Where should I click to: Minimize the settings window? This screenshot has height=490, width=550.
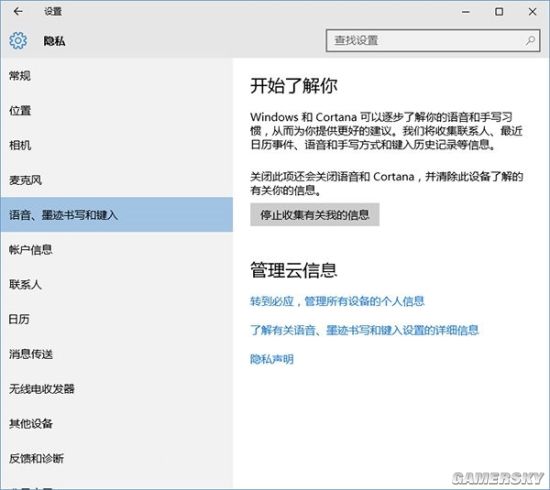[466, 12]
